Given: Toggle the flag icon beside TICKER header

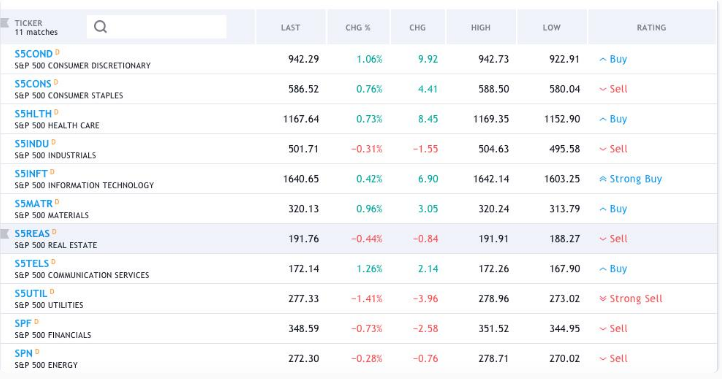Looking at the screenshot, I should click(x=5, y=23).
